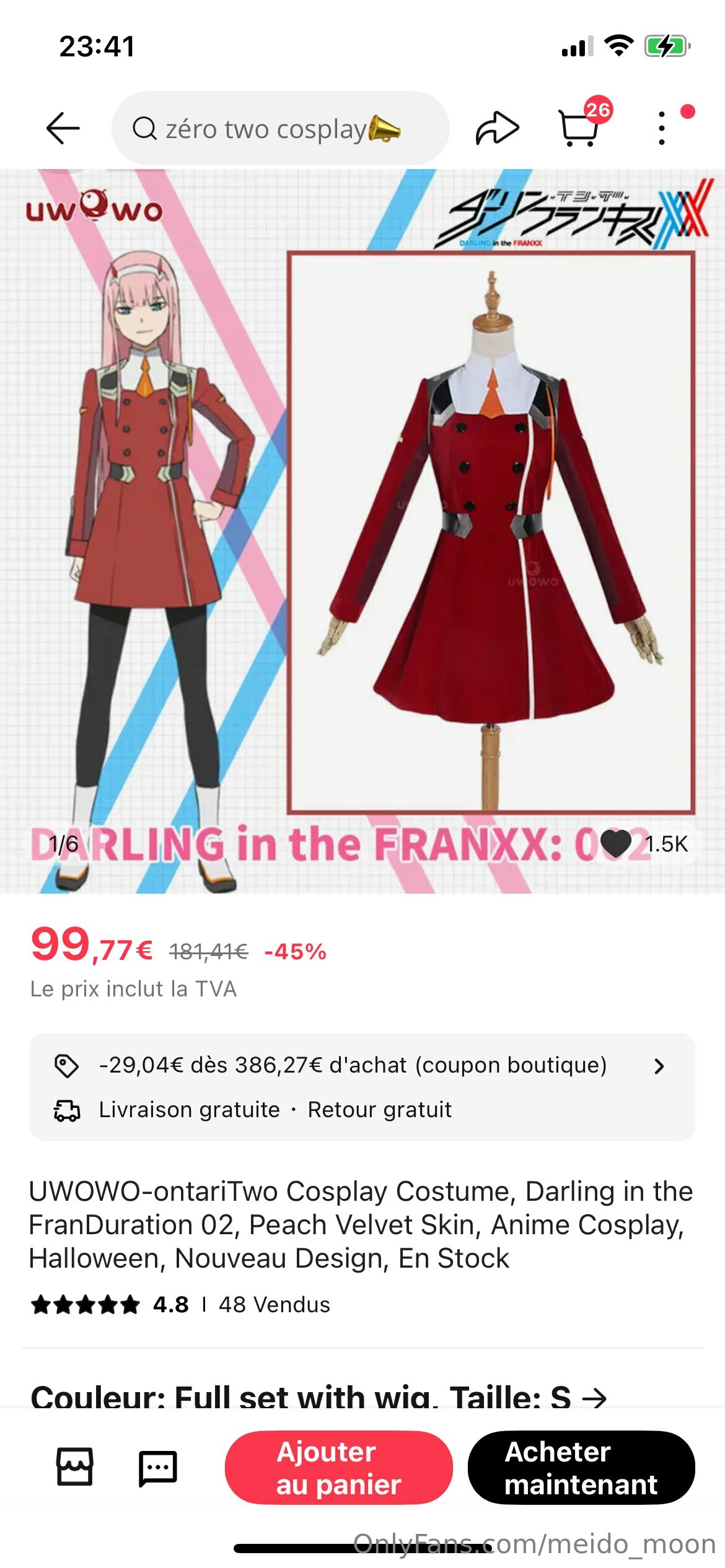Image resolution: width=725 pixels, height=1568 pixels.
Task: Open the chat message bubble icon
Action: coord(157,1468)
